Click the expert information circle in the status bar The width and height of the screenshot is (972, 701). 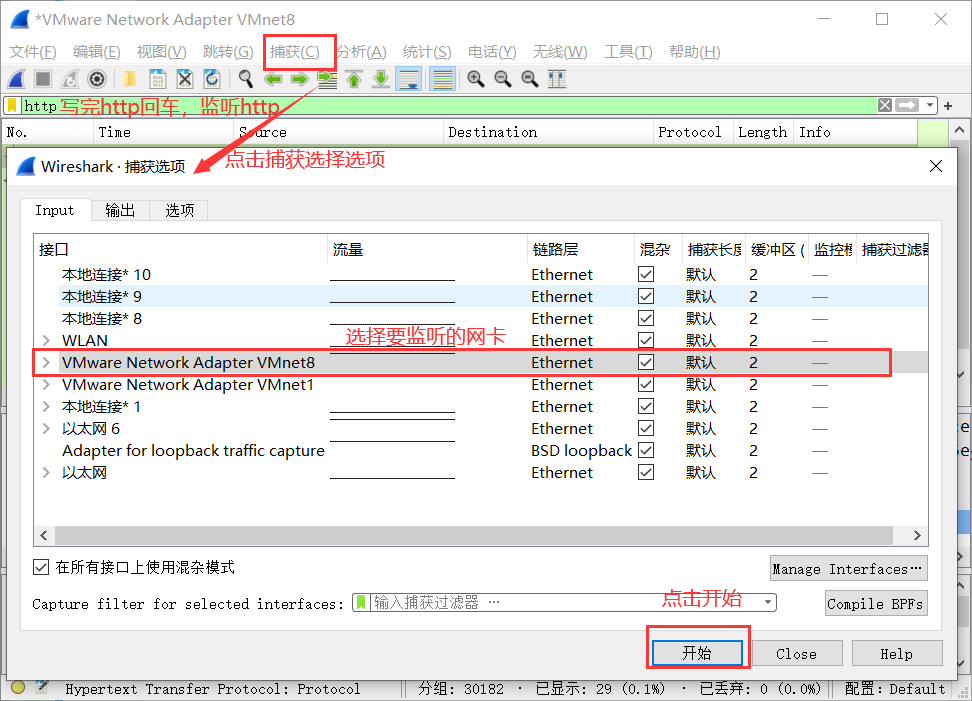(x=18, y=687)
